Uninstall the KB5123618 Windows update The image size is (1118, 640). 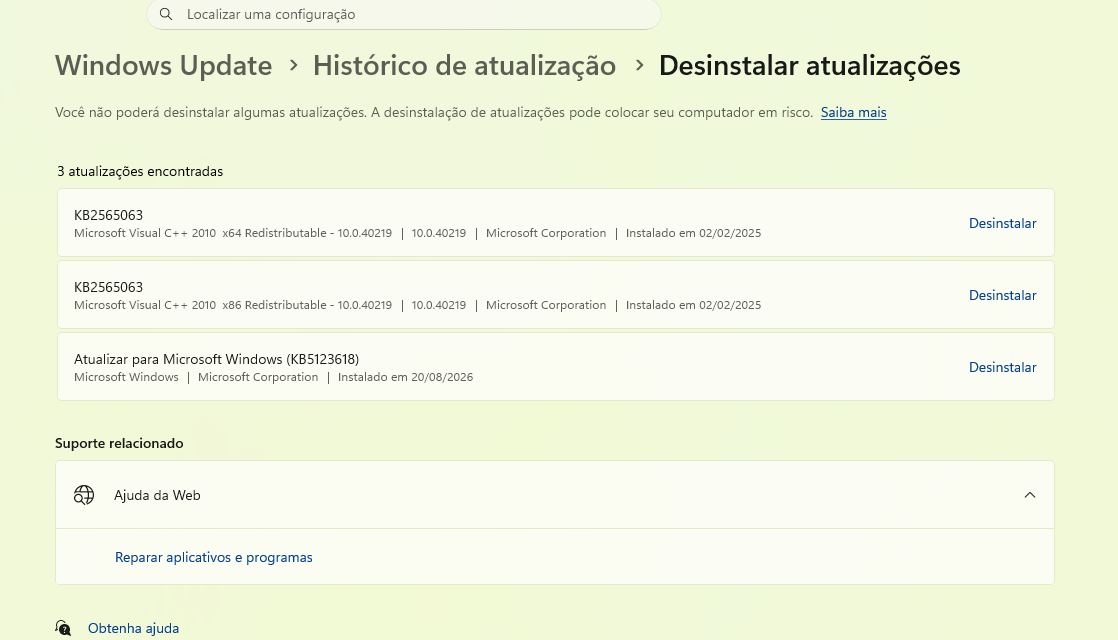tap(1002, 367)
